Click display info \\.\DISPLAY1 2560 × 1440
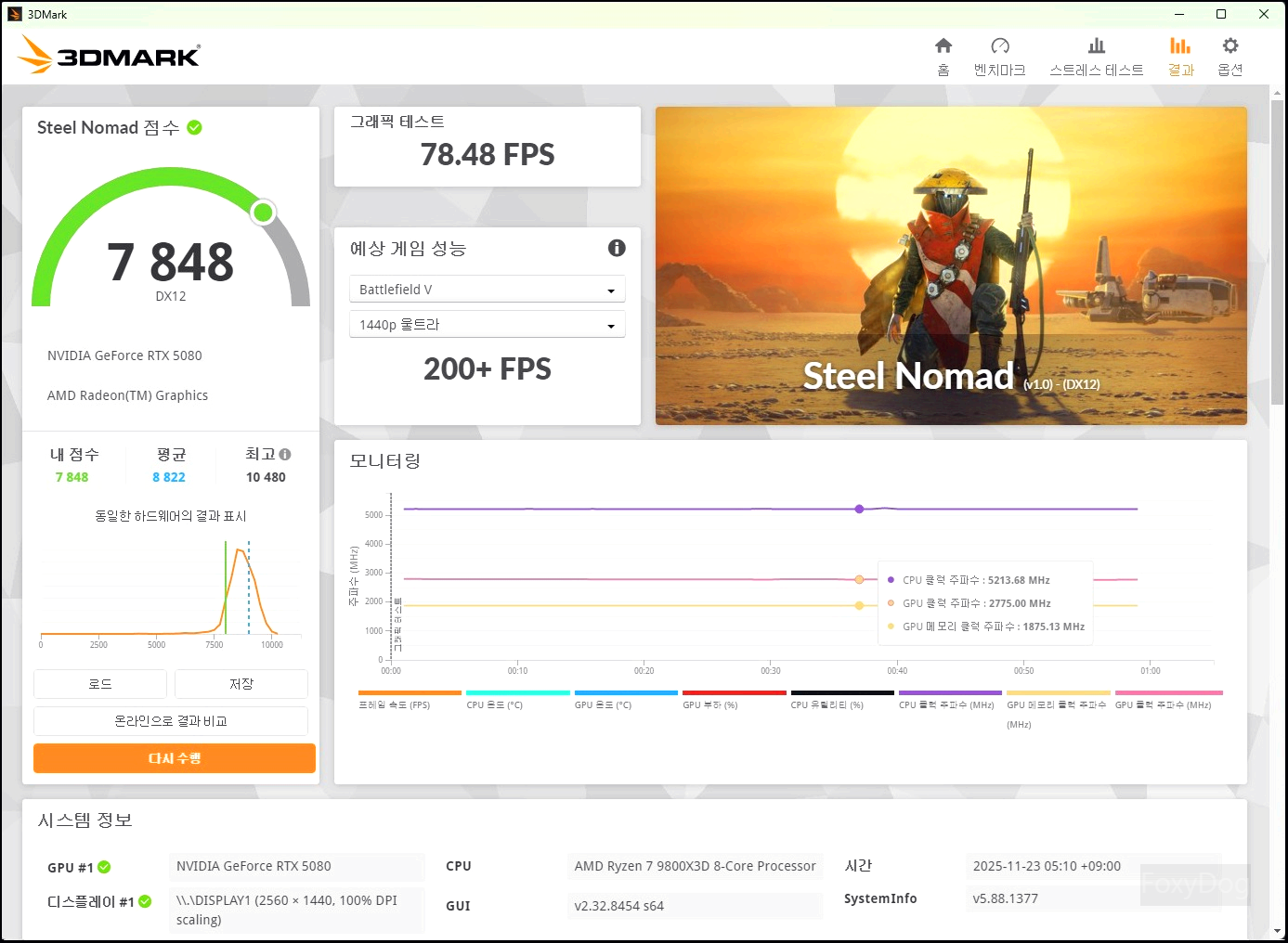 [297, 910]
